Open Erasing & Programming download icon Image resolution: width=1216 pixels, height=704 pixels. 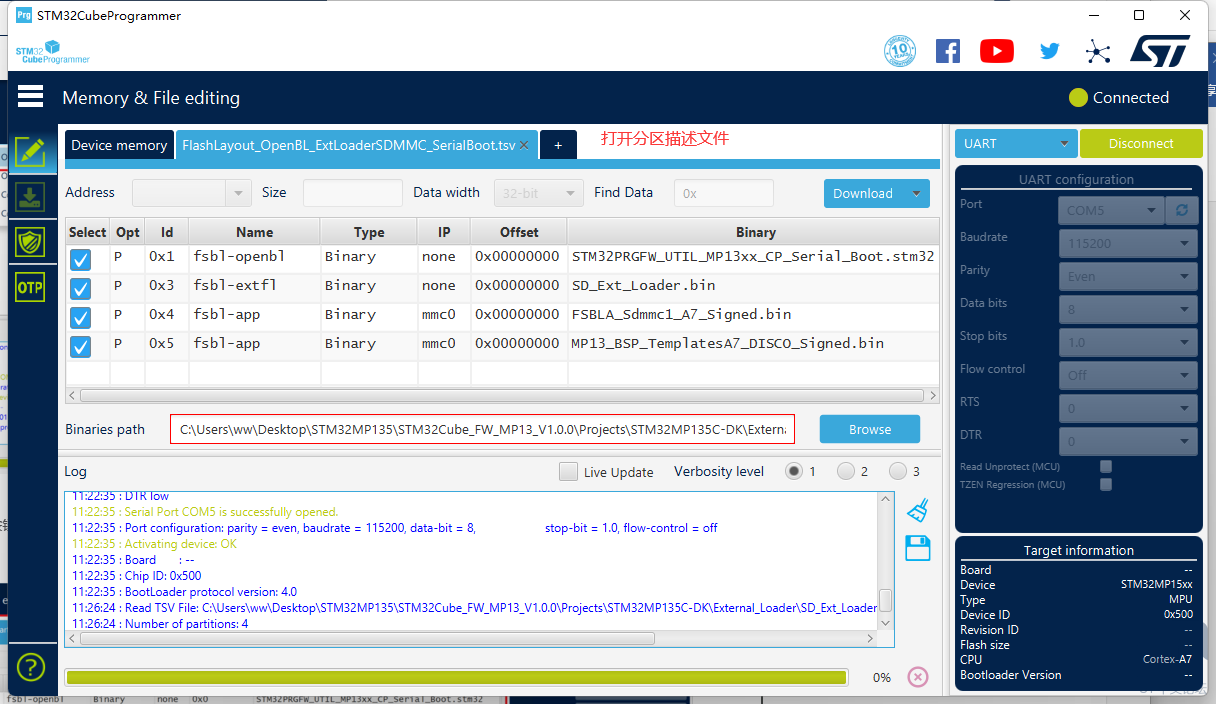coord(31,196)
